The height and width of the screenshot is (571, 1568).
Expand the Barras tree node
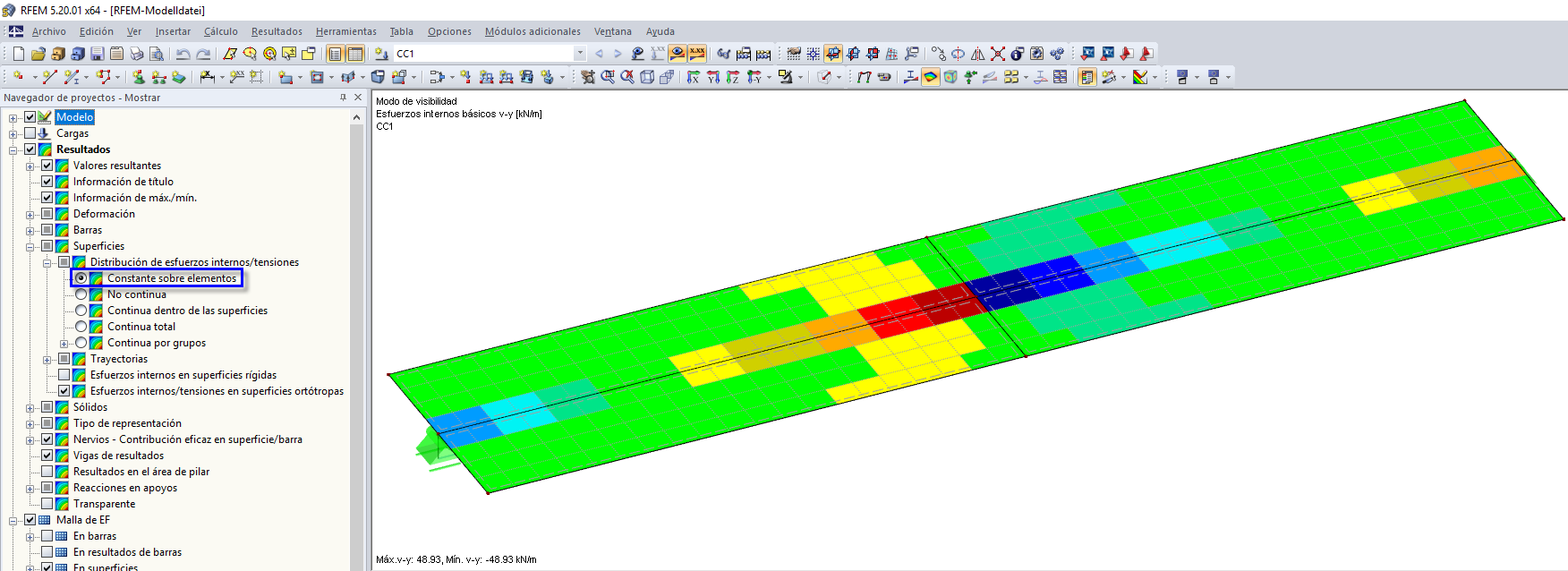[30, 230]
